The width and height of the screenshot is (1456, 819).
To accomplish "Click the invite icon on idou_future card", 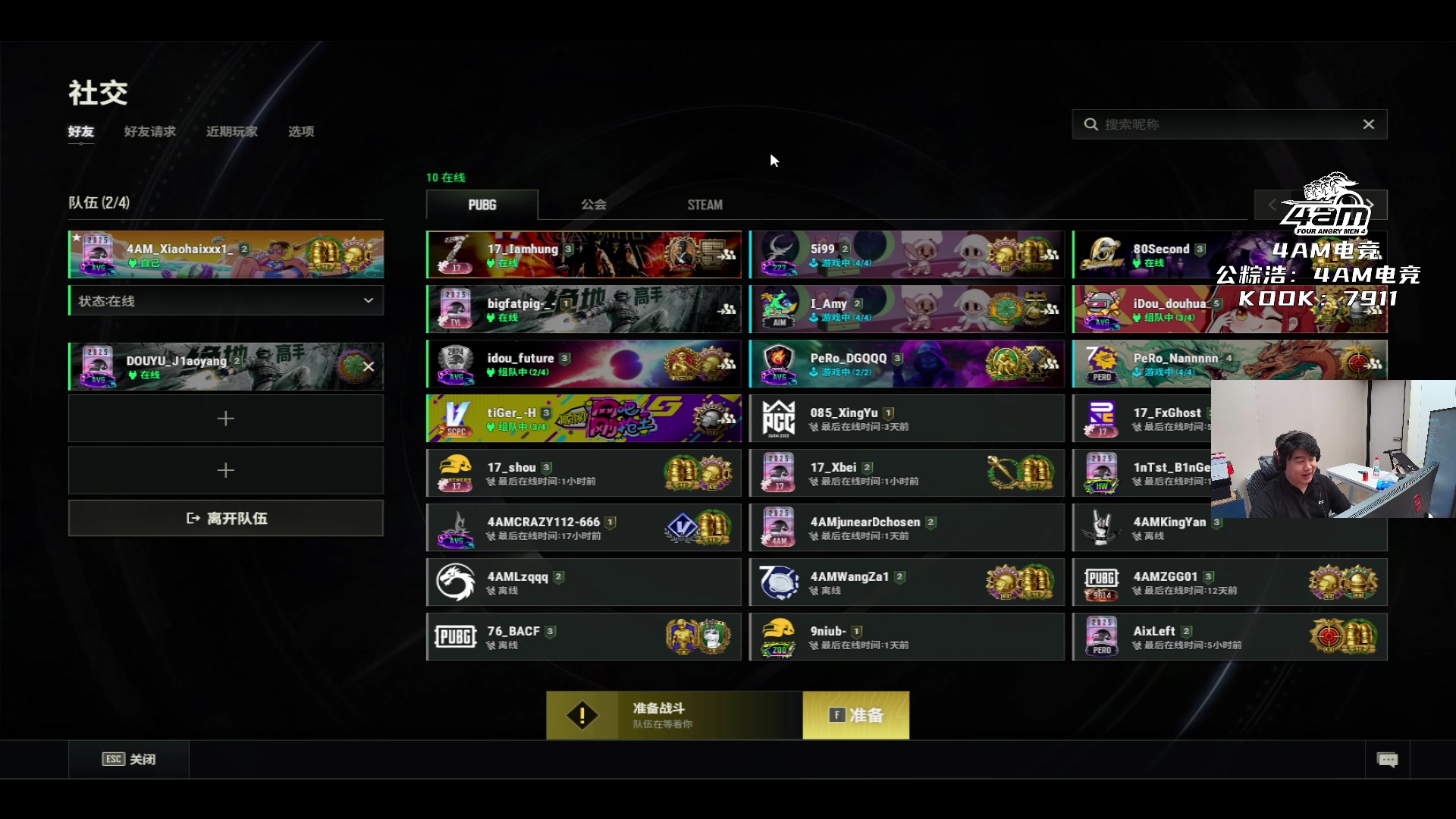I will [x=728, y=364].
